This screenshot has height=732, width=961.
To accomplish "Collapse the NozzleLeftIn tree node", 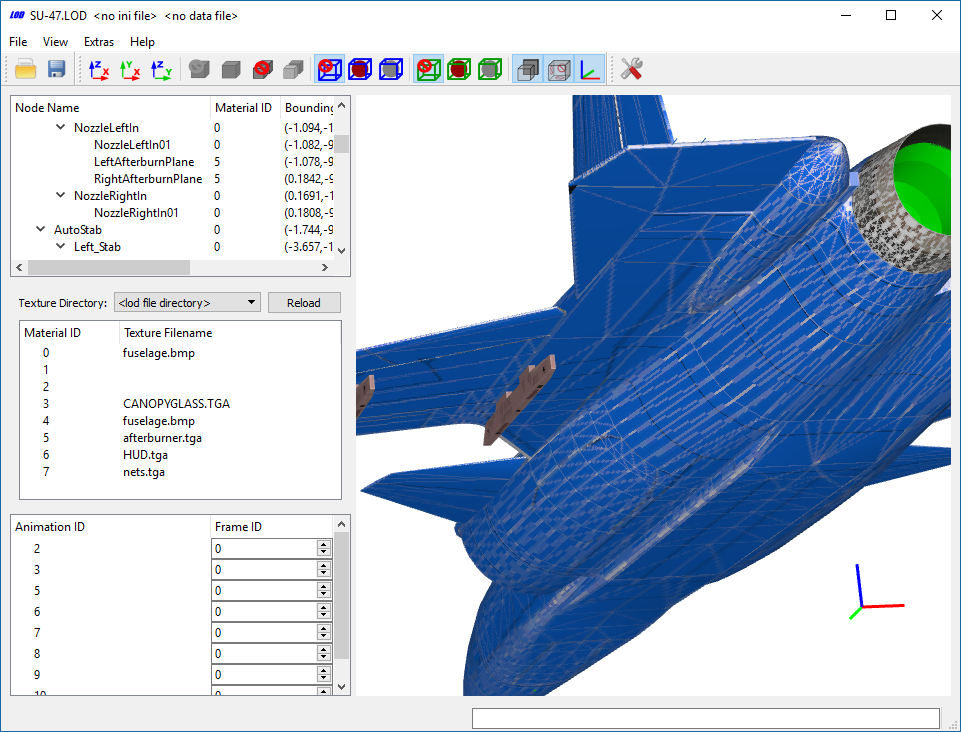I will [x=60, y=128].
